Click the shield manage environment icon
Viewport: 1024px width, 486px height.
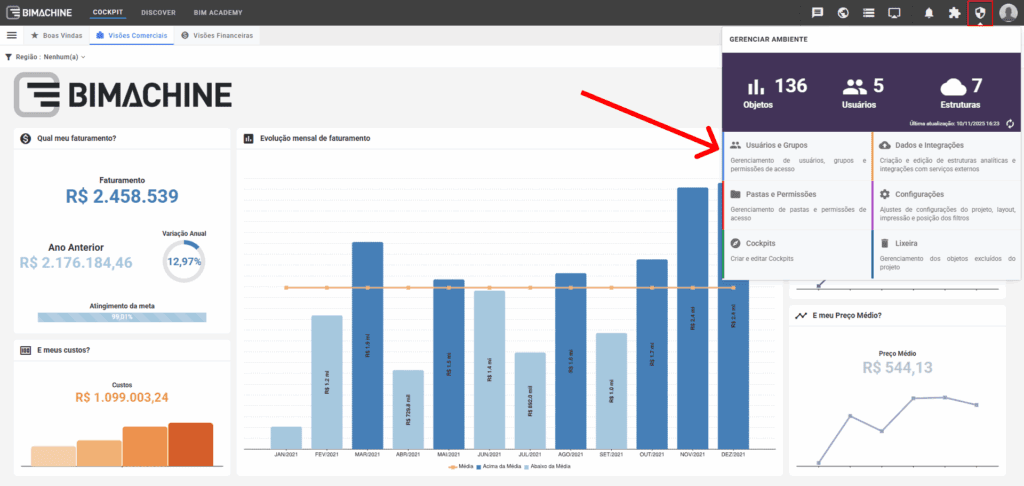(980, 13)
